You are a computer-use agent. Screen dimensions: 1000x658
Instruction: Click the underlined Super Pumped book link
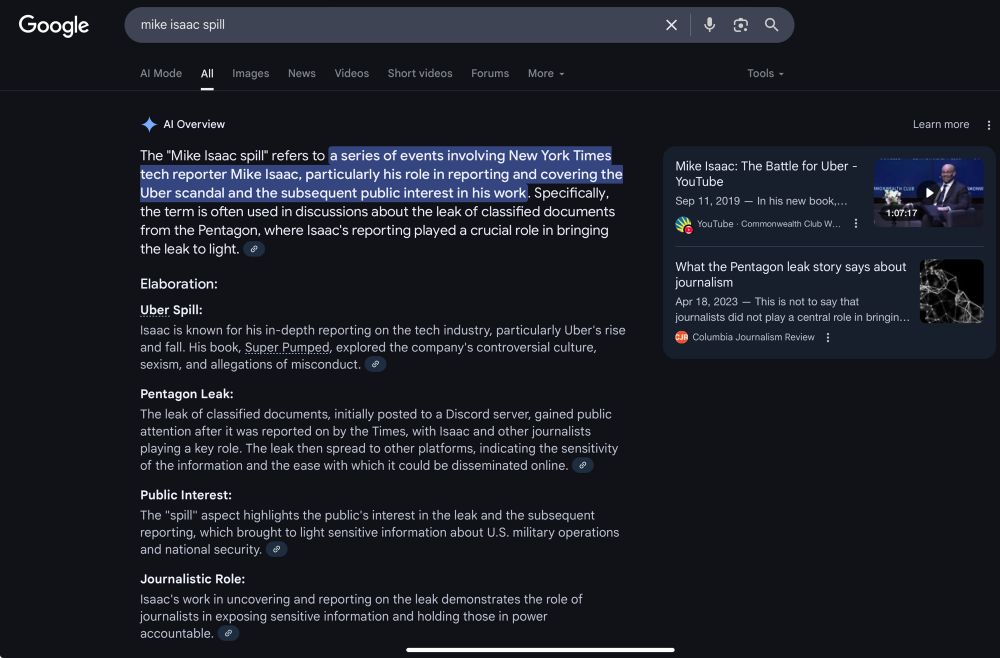pos(287,347)
